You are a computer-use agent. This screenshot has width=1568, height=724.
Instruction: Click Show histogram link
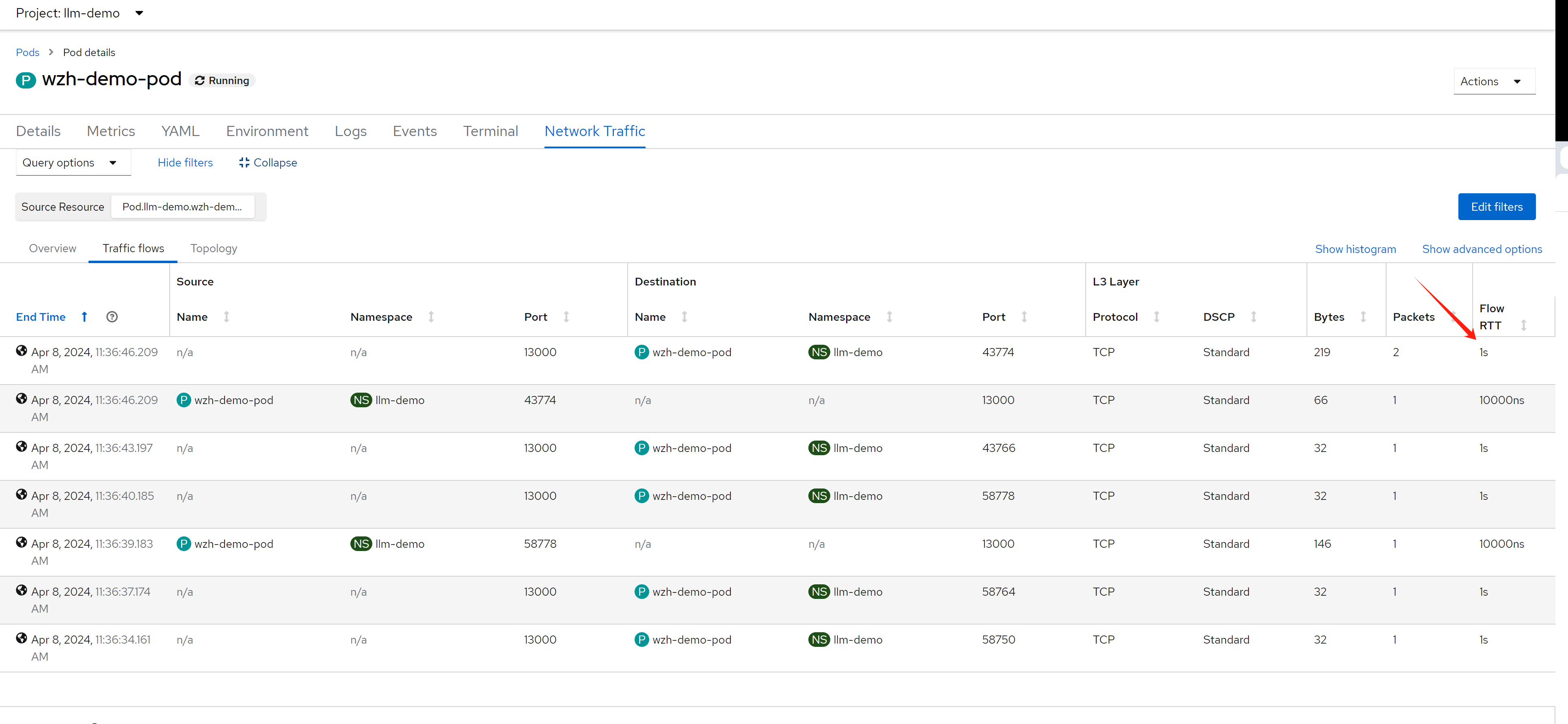[1355, 249]
